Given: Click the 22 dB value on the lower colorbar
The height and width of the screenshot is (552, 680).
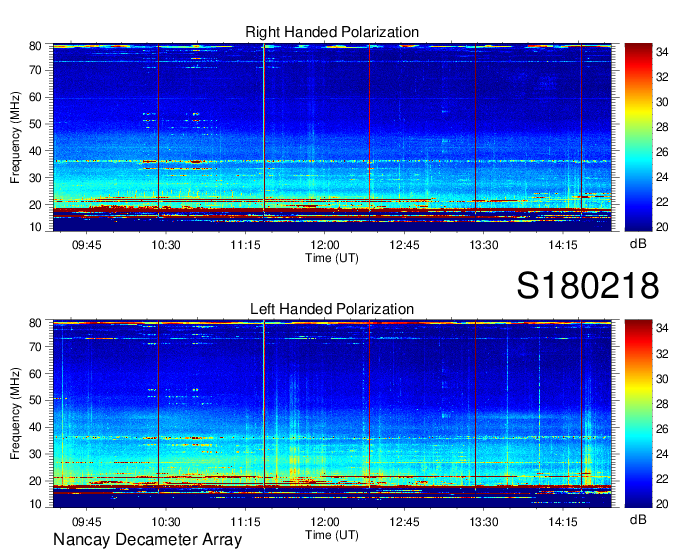Looking at the screenshot, I should point(662,479).
